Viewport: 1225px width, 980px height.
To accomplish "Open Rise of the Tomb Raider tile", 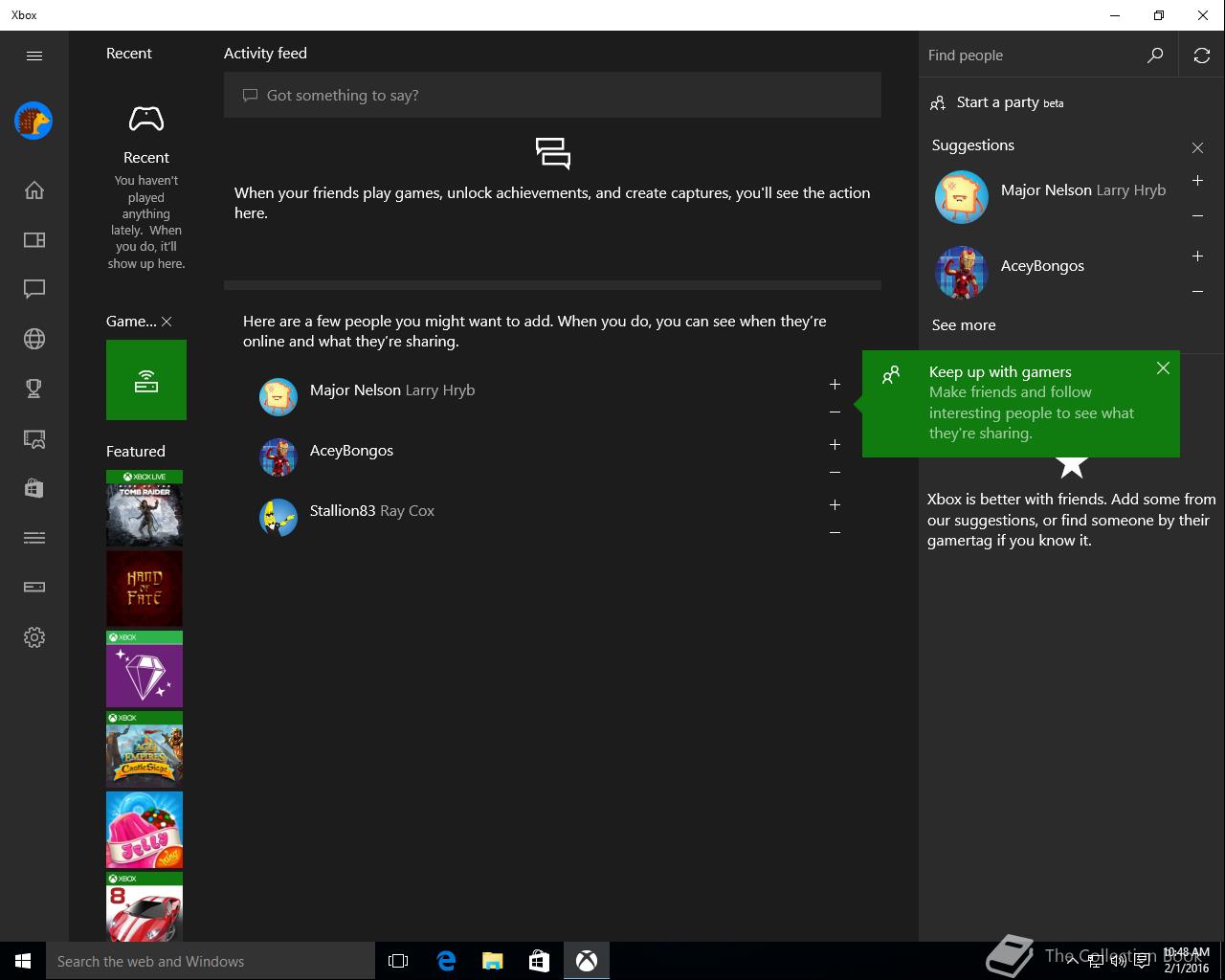I will (145, 508).
